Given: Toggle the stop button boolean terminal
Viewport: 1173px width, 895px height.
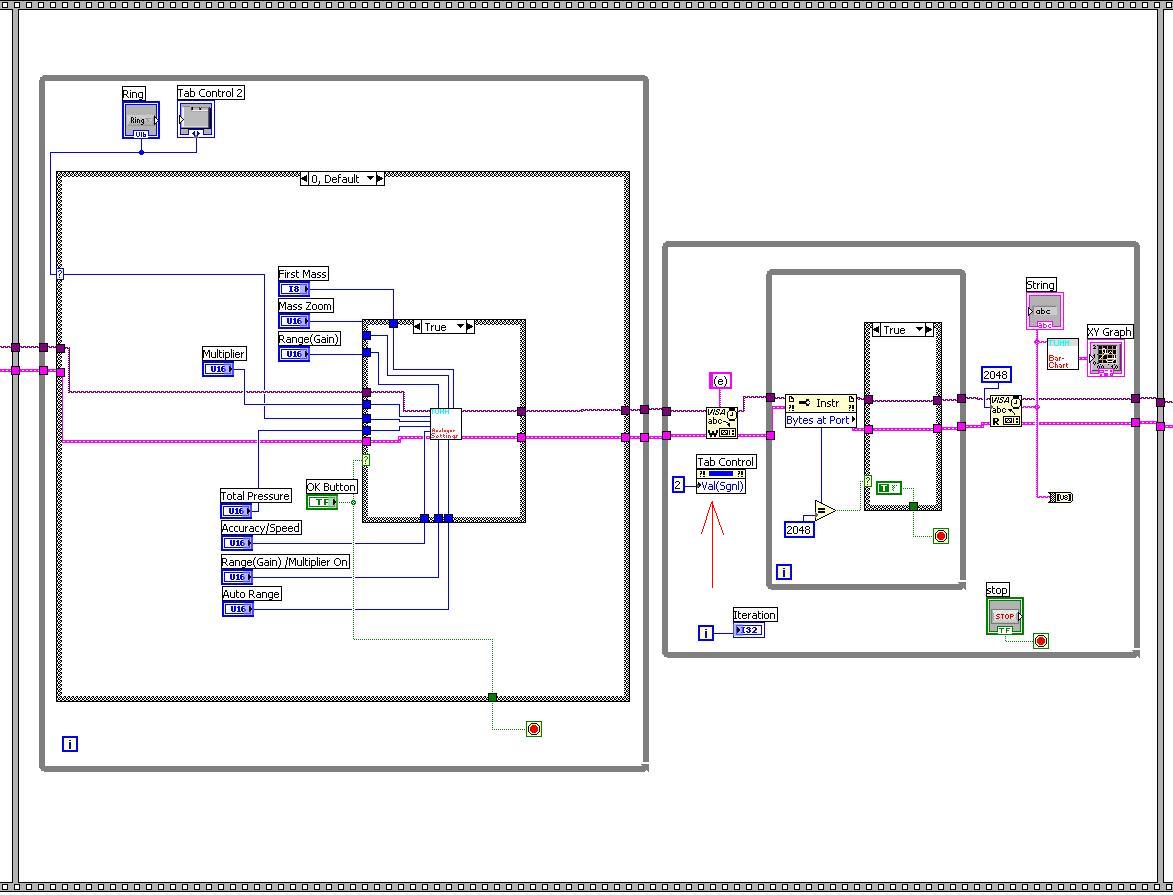Looking at the screenshot, I should point(1005,617).
